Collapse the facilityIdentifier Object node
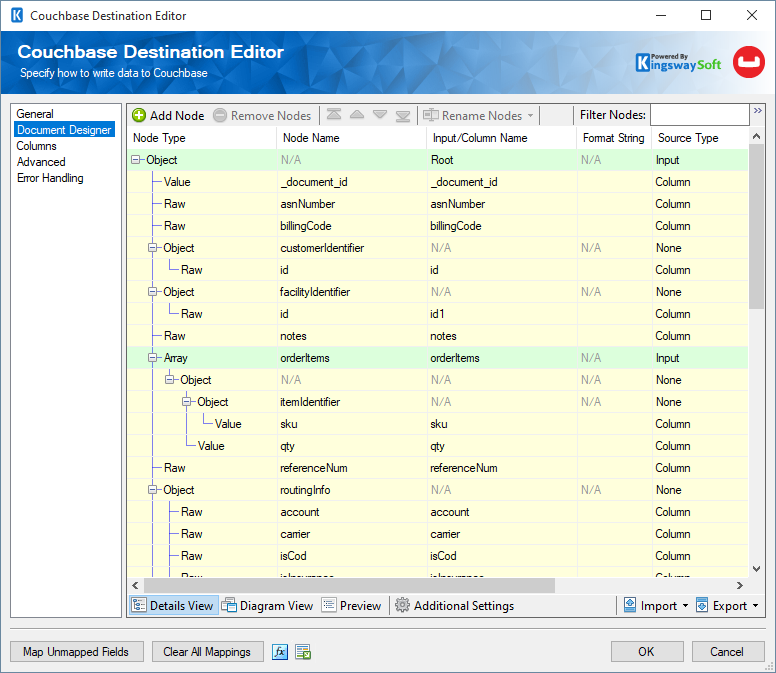The width and height of the screenshot is (776, 673). click(x=152, y=292)
